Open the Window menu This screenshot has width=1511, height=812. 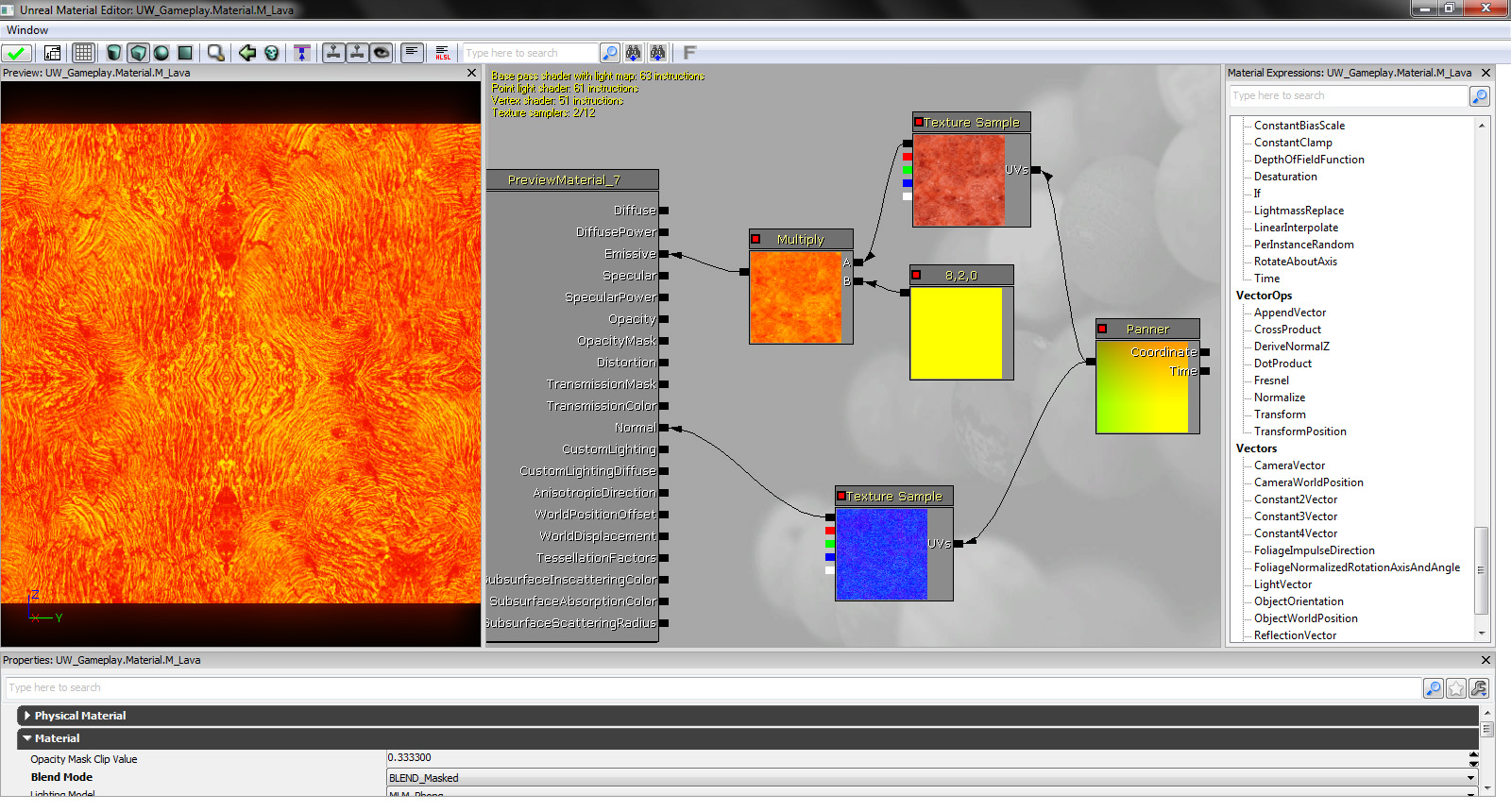click(27, 30)
